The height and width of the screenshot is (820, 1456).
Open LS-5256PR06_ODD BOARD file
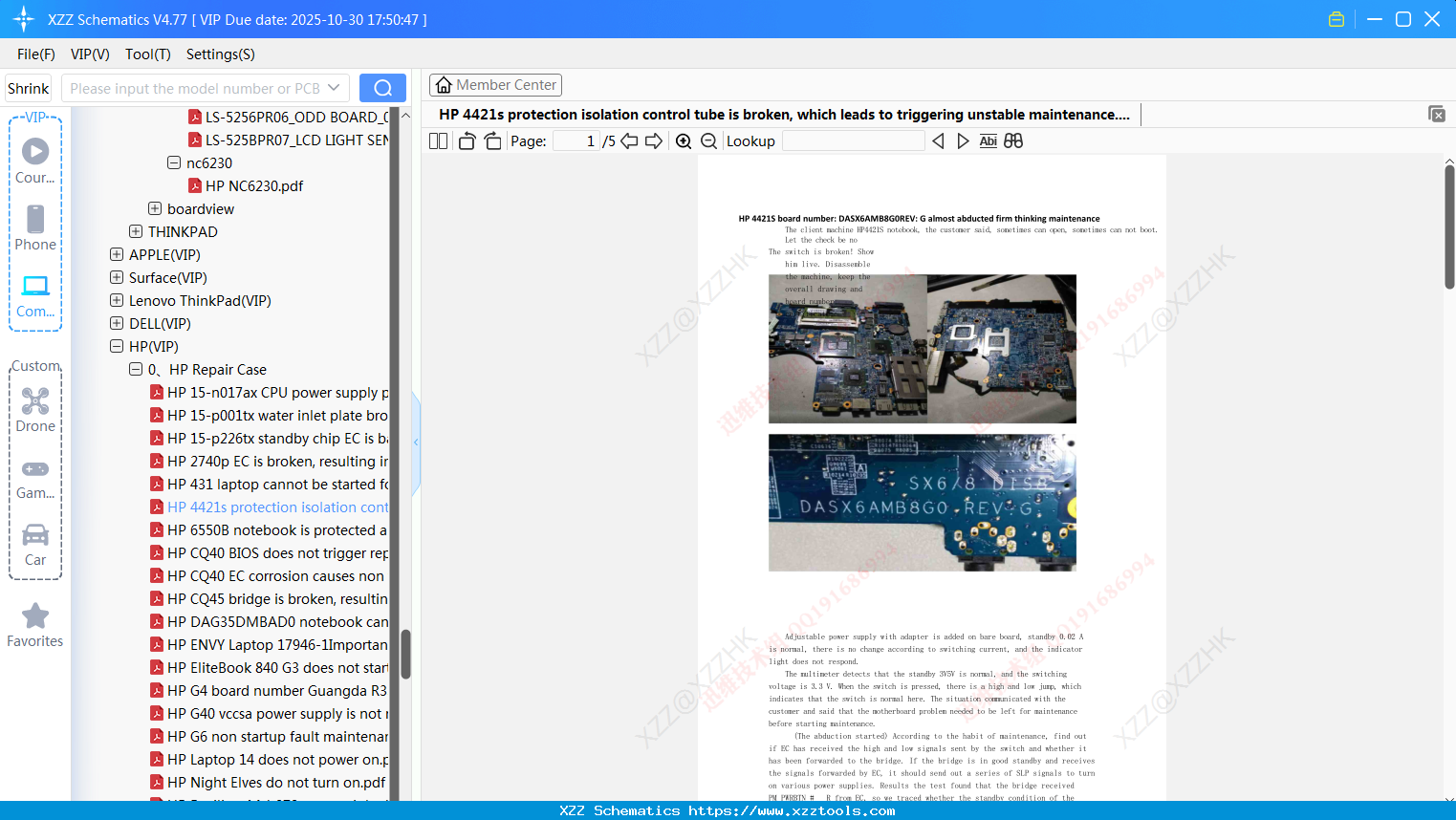289,117
